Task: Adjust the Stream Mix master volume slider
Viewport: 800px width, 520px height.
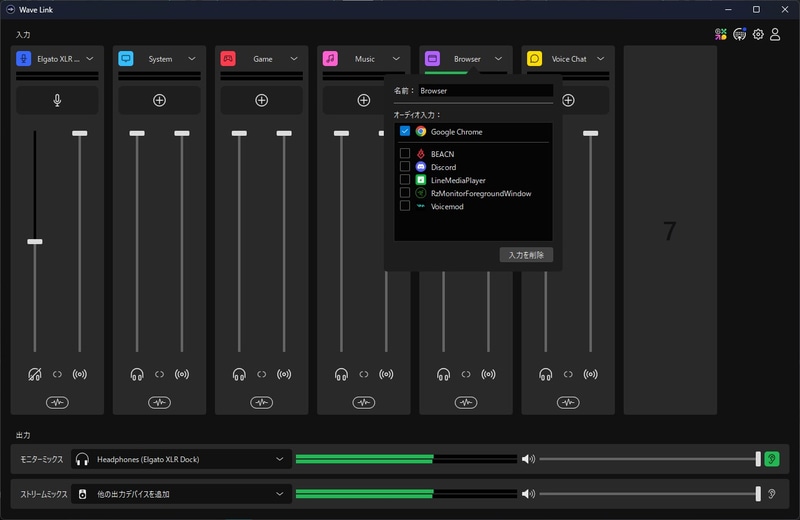Action: (758, 494)
